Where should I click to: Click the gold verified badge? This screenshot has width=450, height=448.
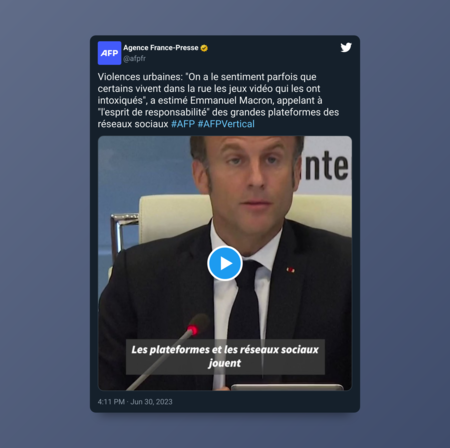point(204,48)
